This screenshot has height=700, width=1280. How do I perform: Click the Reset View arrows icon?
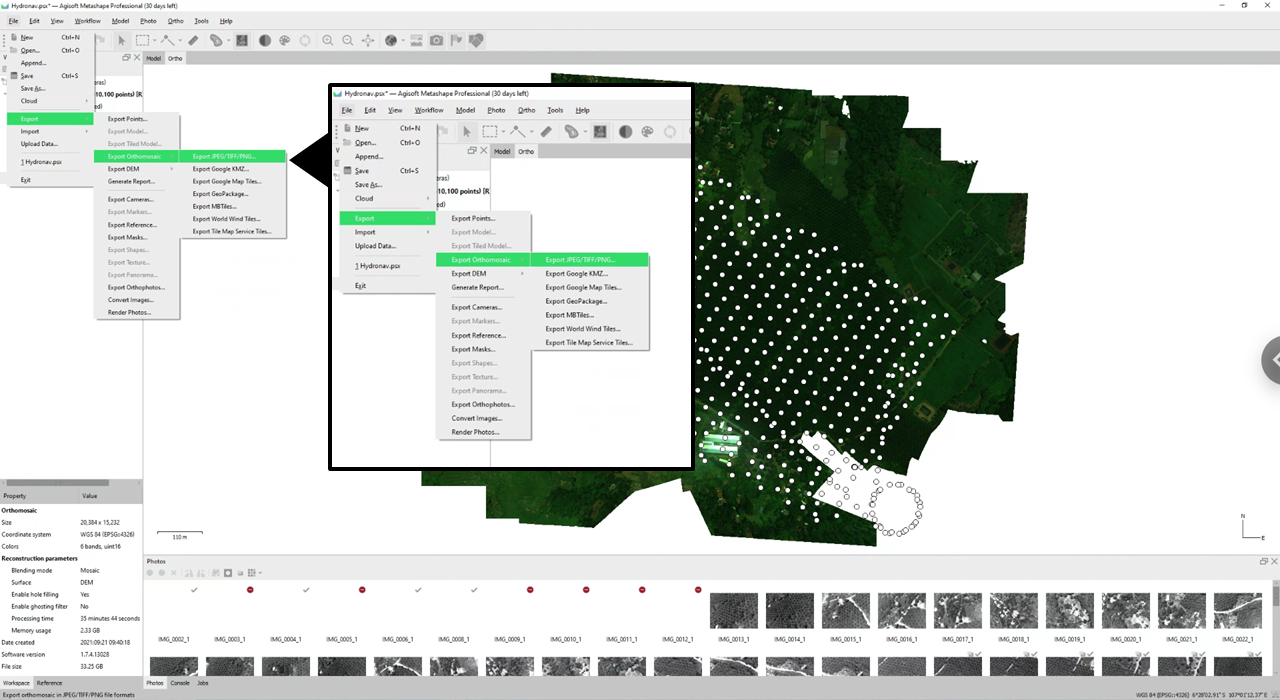click(x=368, y=41)
